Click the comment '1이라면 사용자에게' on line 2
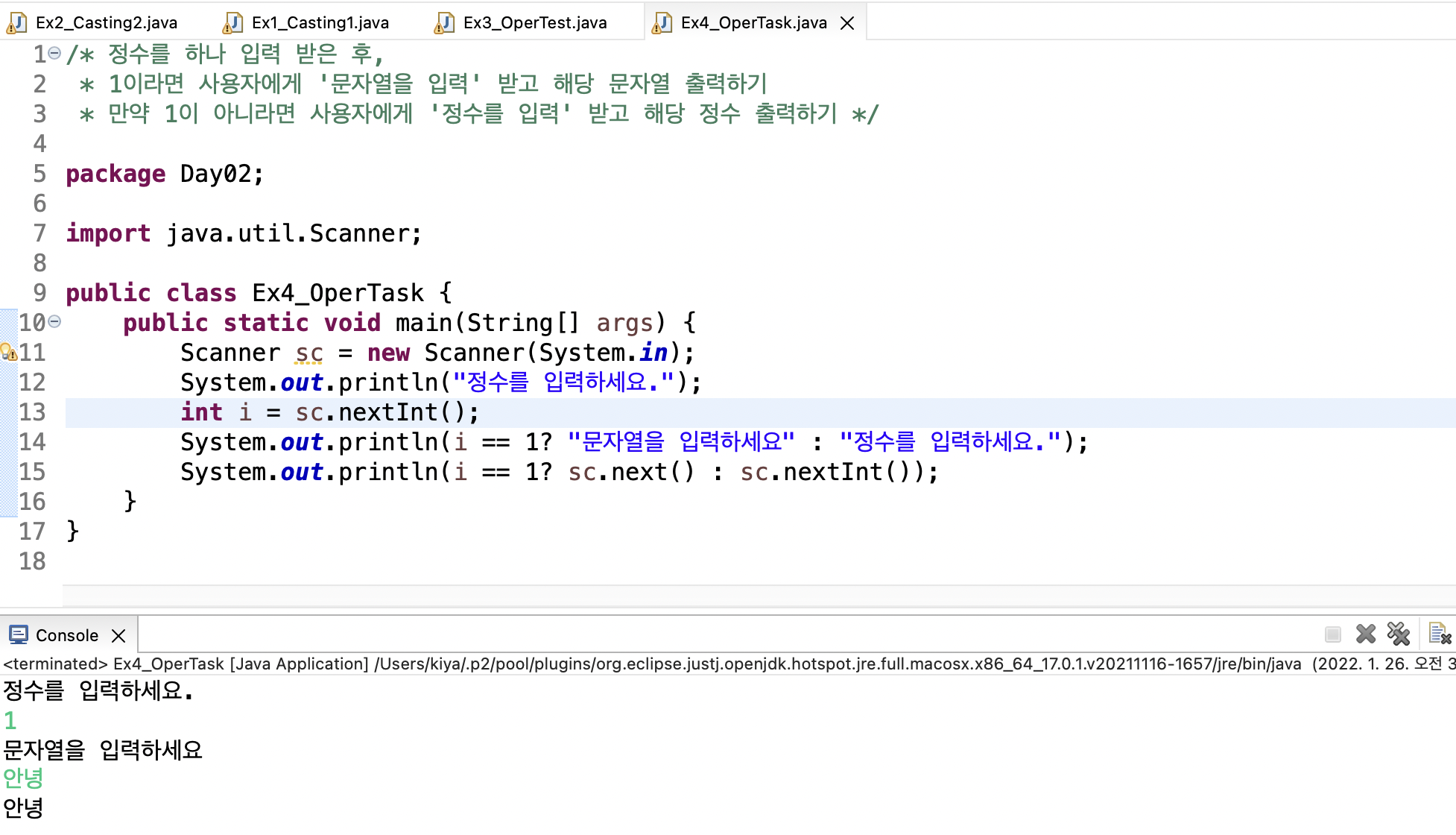This screenshot has width=1456, height=835. coord(205,84)
